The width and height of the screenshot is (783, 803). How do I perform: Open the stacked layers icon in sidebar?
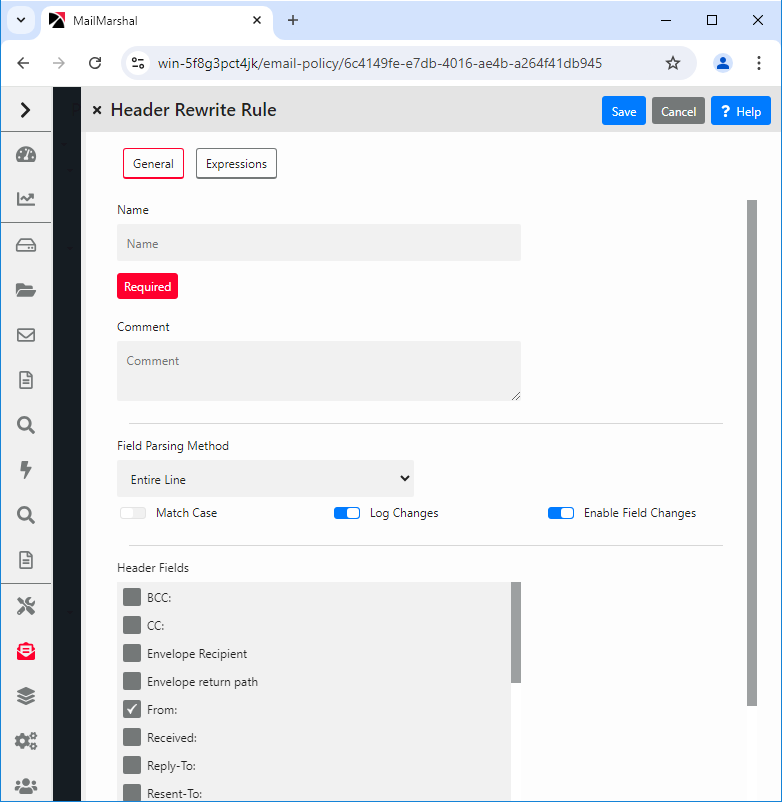26,696
